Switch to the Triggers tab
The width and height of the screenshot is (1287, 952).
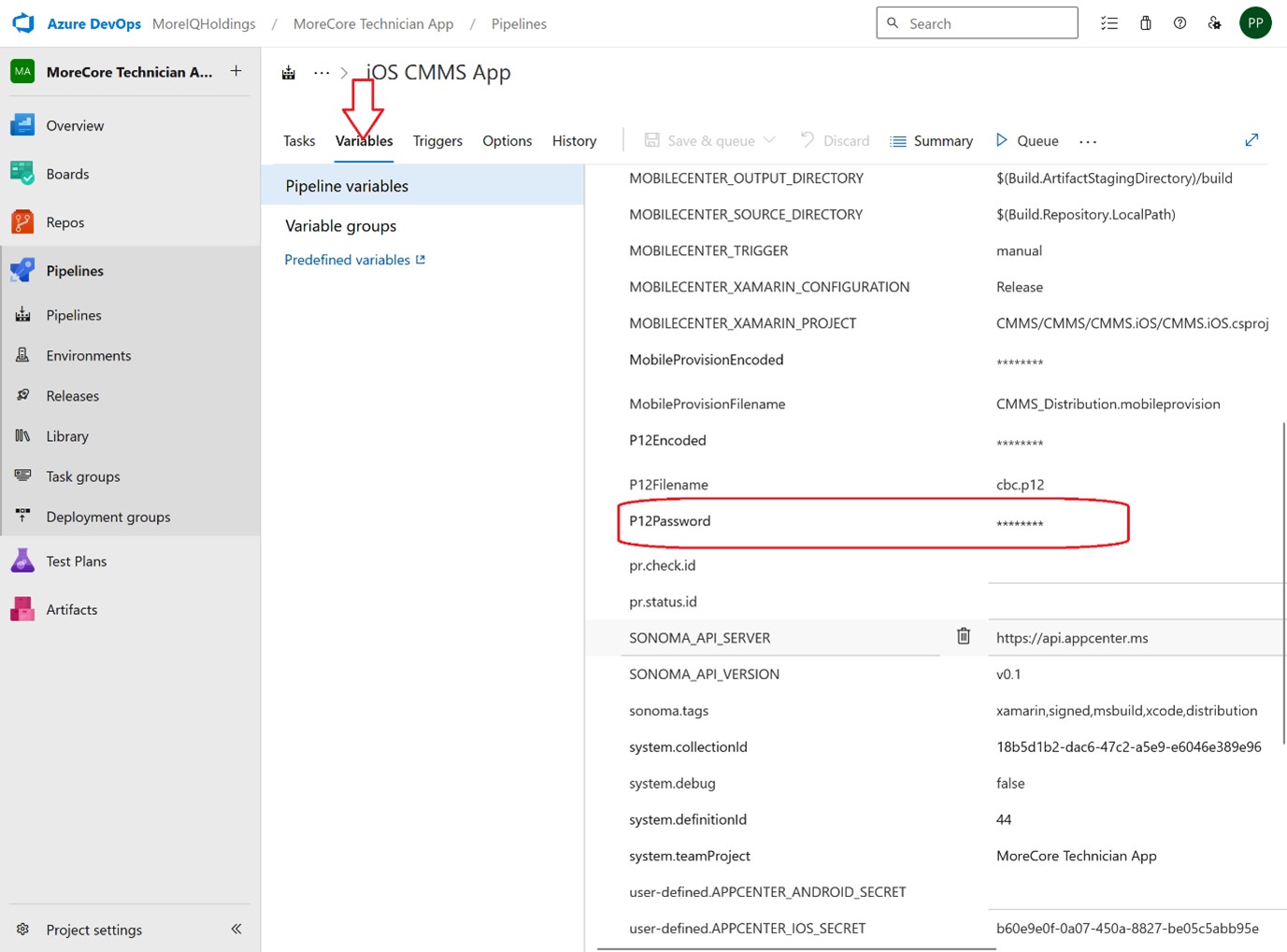[x=437, y=141]
